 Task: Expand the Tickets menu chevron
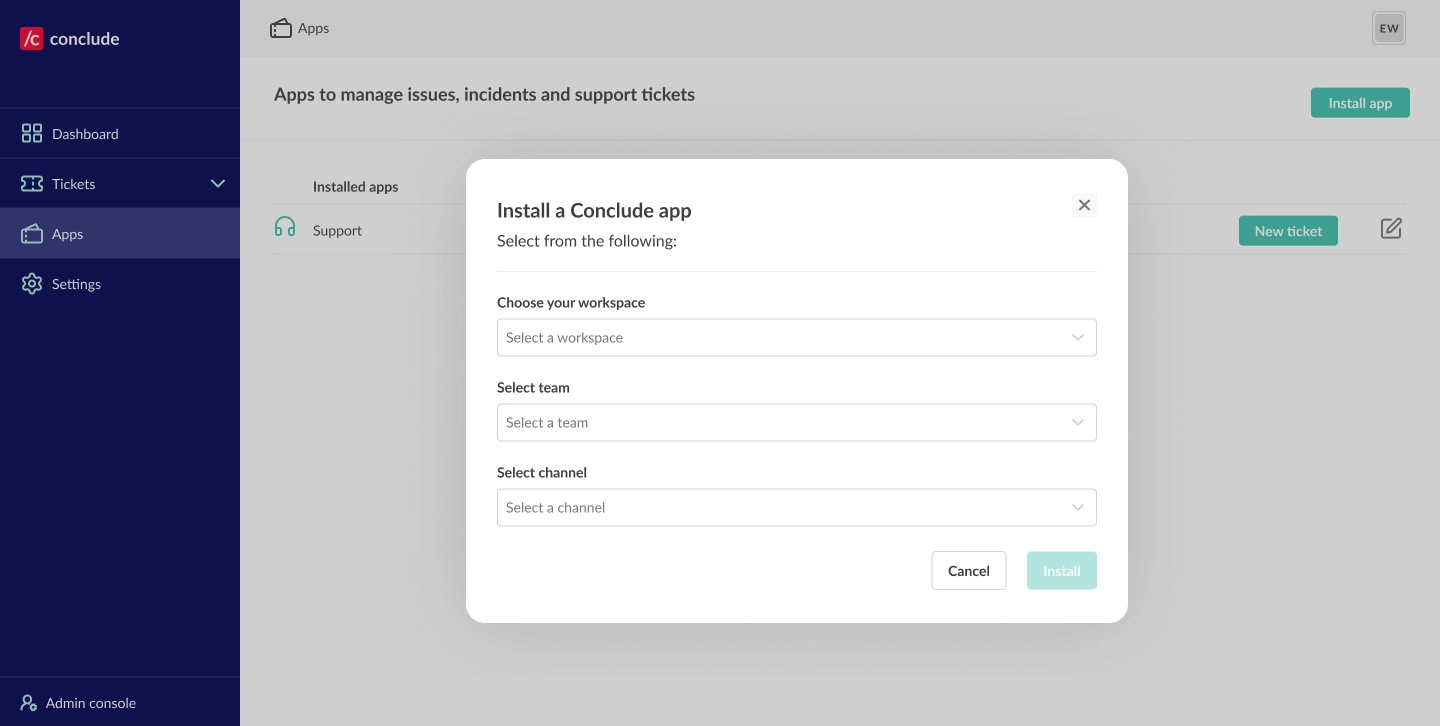tap(218, 184)
